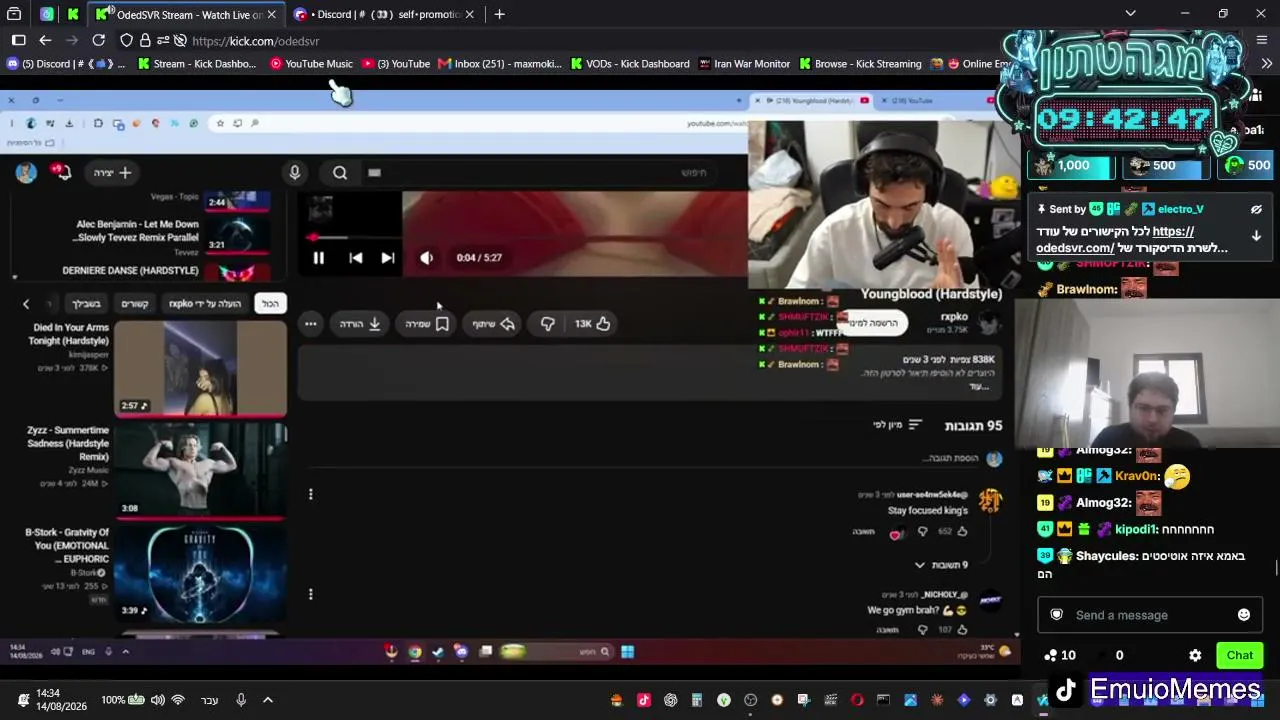Image resolution: width=1280 pixels, height=720 pixels.
Task: Save the video with the bookmark button
Action: (427, 324)
